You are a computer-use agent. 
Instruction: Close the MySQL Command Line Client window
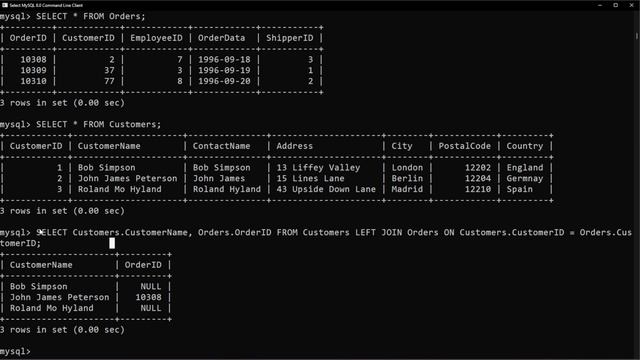[x=631, y=5]
